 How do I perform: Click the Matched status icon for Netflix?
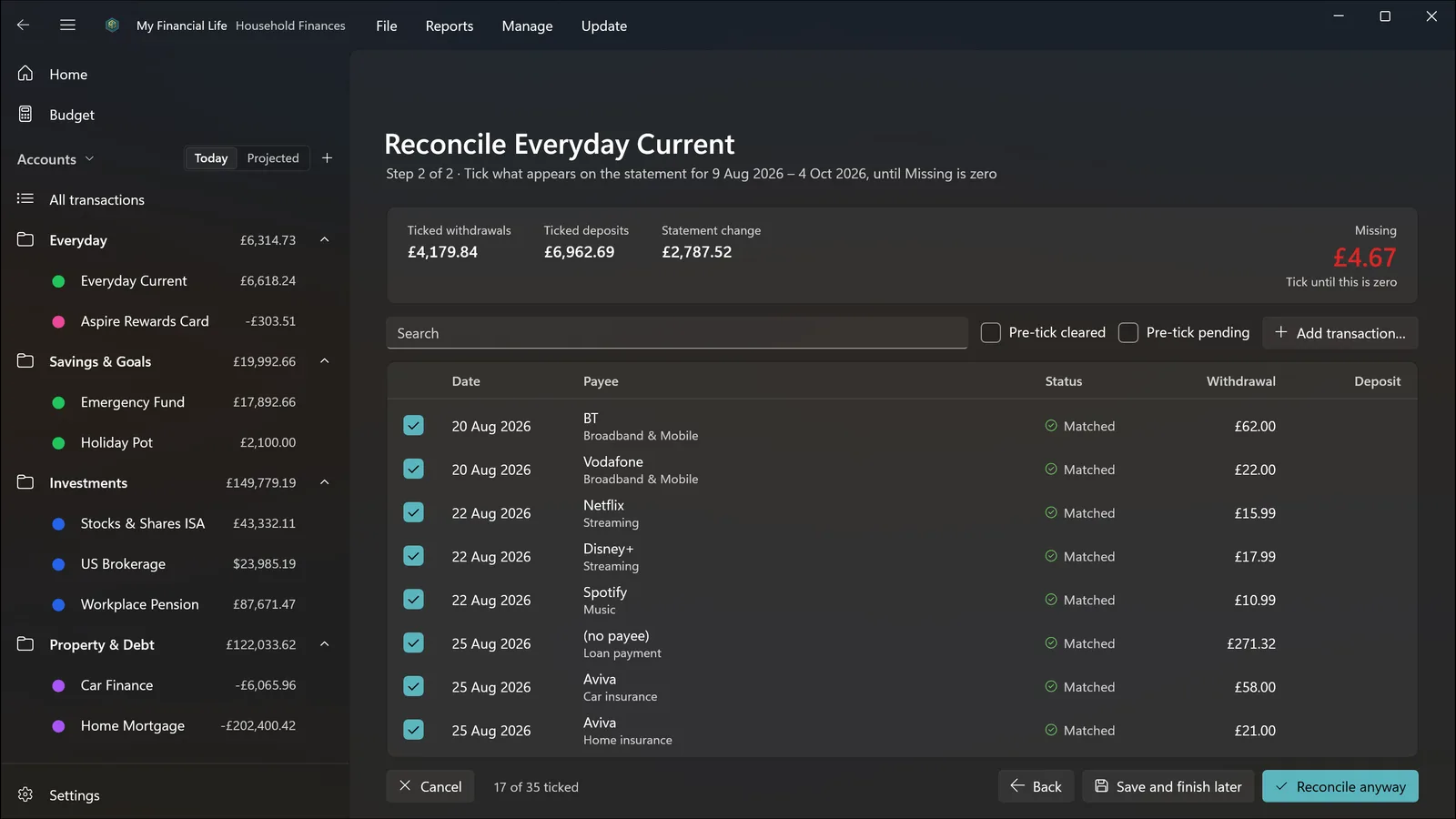click(x=1051, y=513)
